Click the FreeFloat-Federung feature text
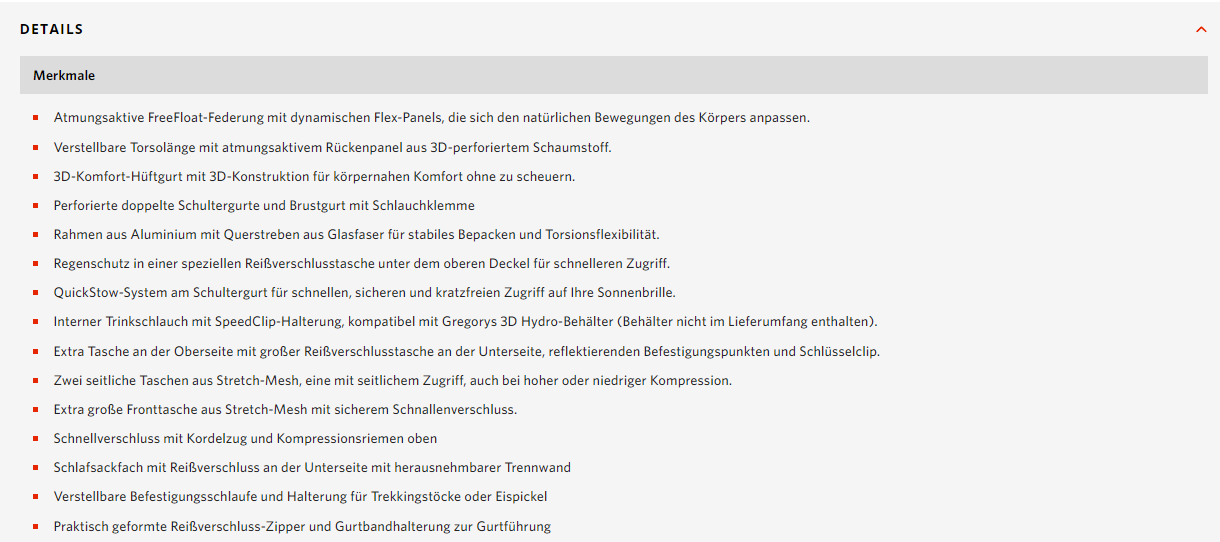 (x=431, y=118)
